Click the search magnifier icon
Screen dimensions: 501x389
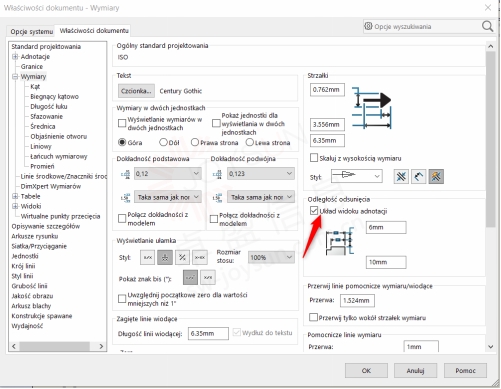(x=487, y=26)
